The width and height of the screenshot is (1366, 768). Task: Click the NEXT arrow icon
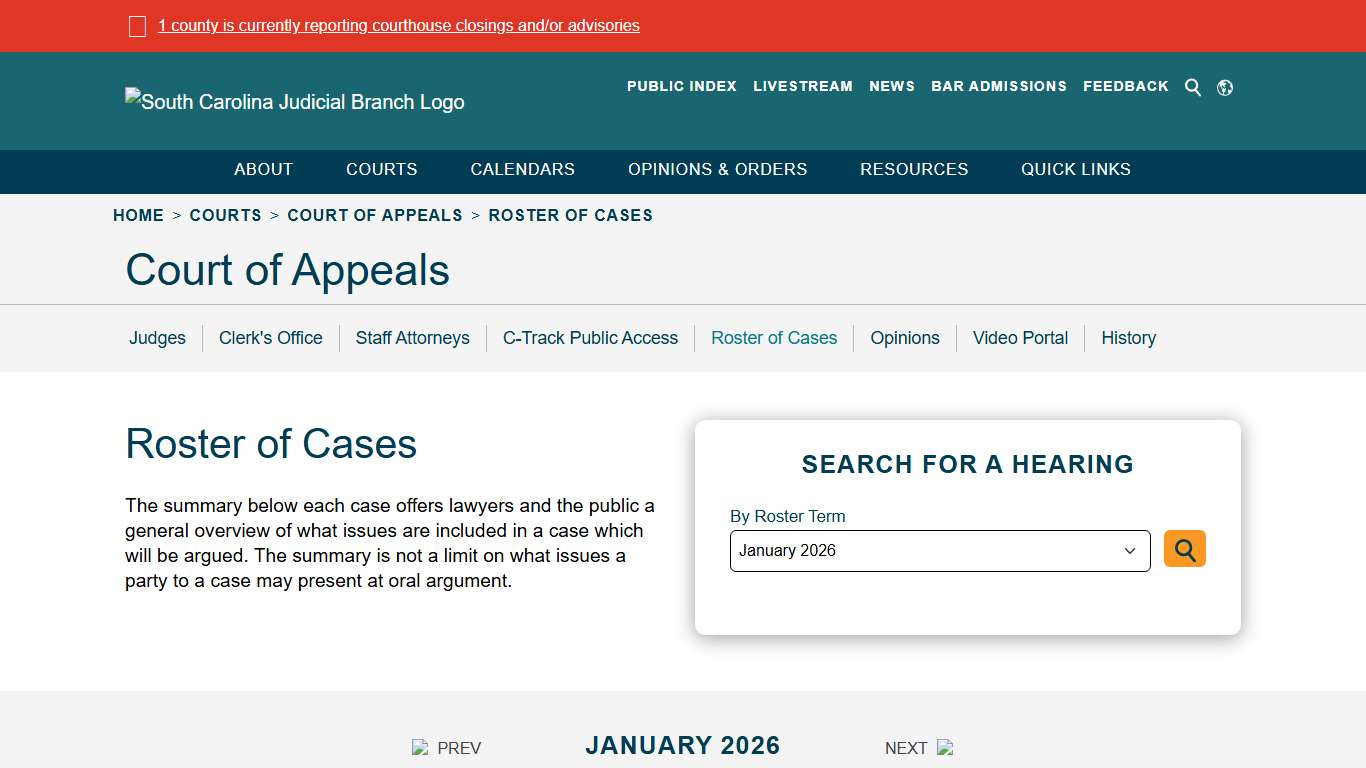tap(944, 747)
